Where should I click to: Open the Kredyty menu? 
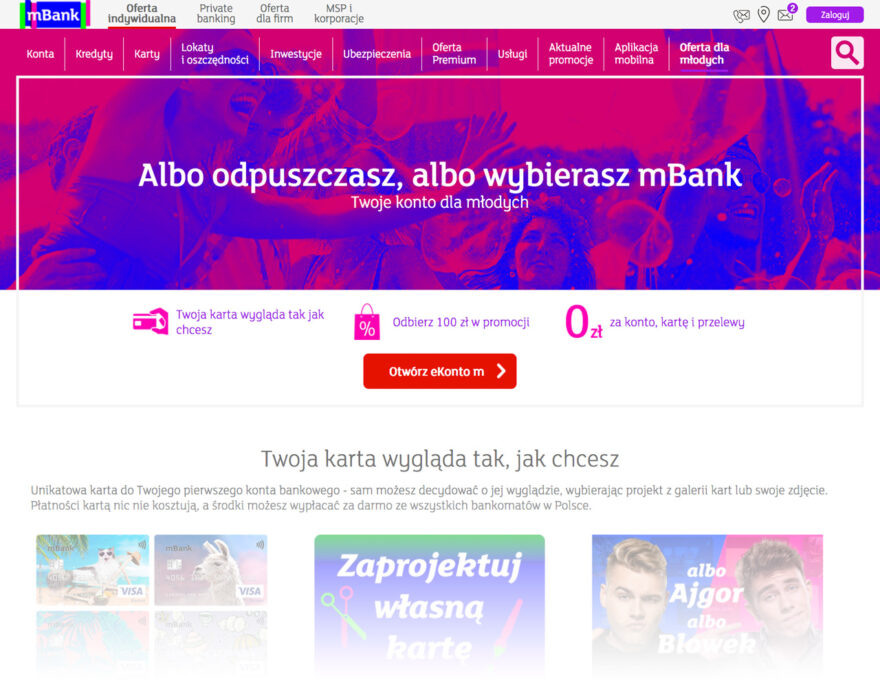(94, 54)
